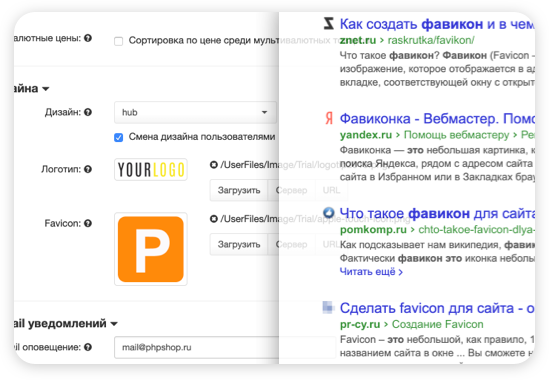Screen dimensions: 549x380
Task: Click Сервер button in logo row
Action: 291,190
